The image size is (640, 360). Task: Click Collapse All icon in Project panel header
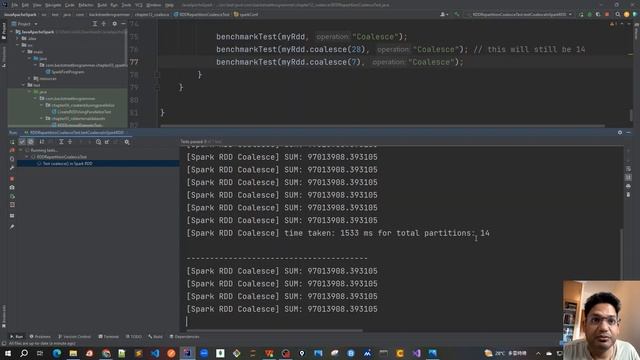point(104,24)
